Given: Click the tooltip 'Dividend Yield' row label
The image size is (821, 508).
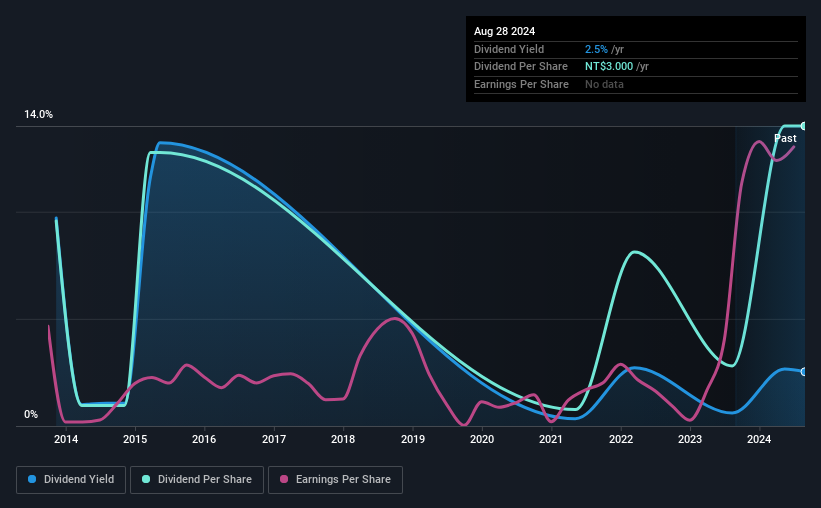Looking at the screenshot, I should [x=509, y=49].
